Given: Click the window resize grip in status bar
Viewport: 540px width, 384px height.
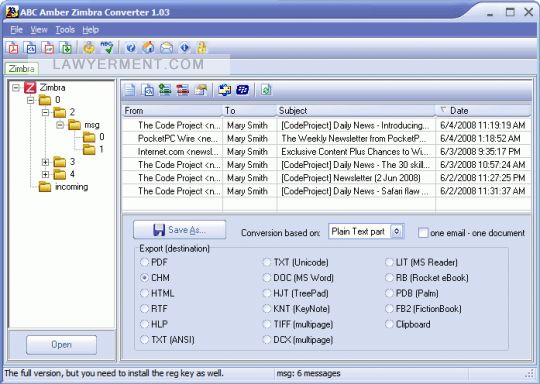Looking at the screenshot, I should [x=530, y=374].
